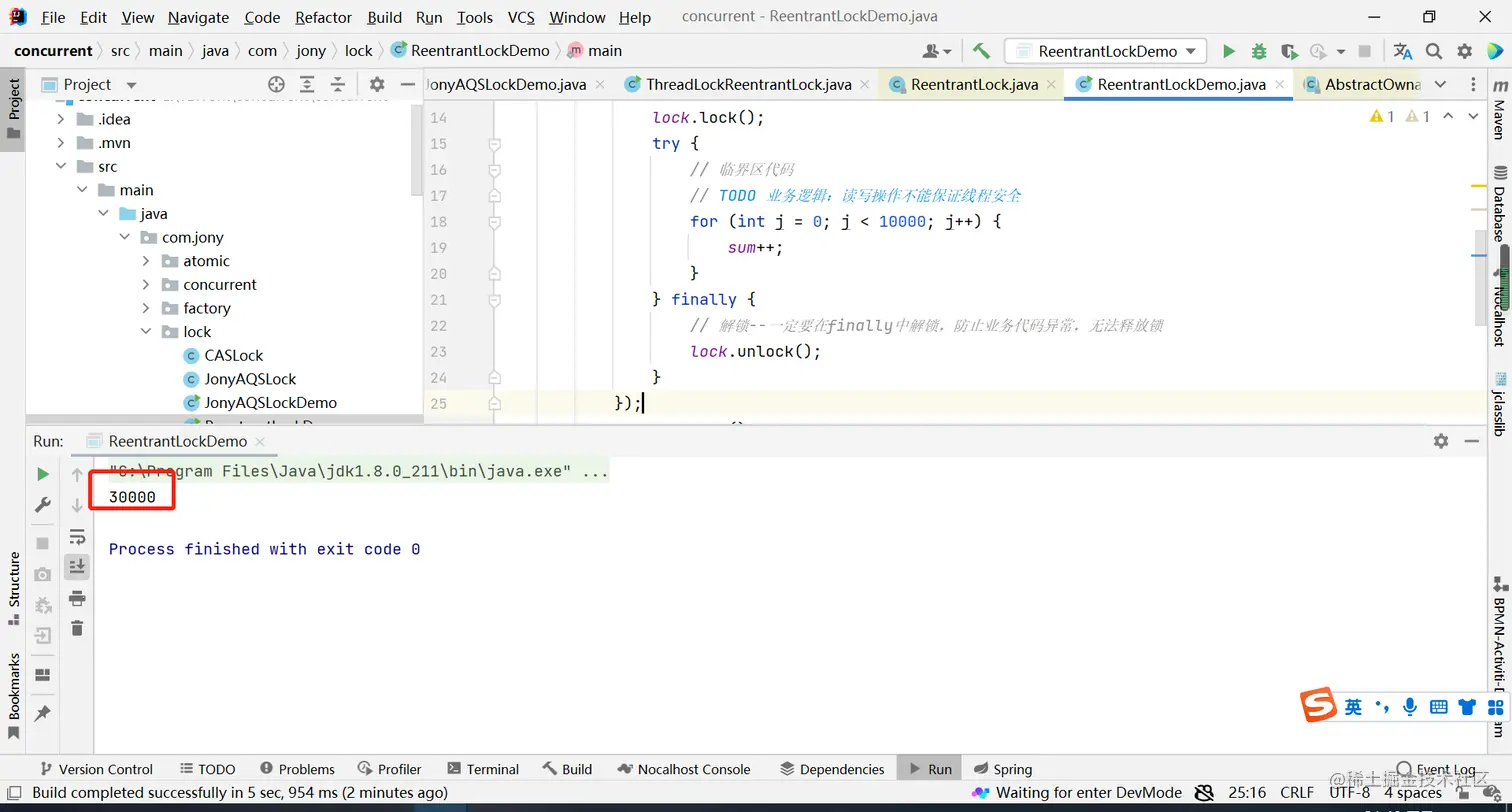Image resolution: width=1512 pixels, height=812 pixels.
Task: Start debugging with the bug icon
Action: pos(1259,51)
